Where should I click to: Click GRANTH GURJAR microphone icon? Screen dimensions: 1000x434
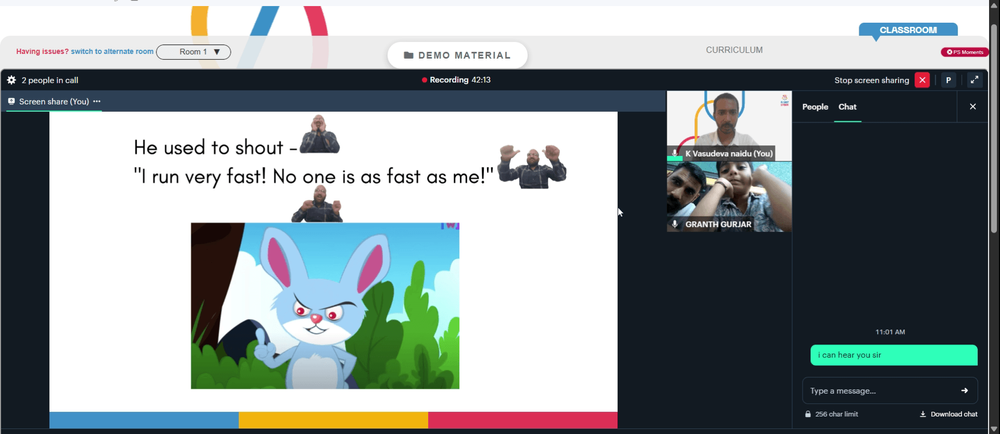(x=675, y=224)
